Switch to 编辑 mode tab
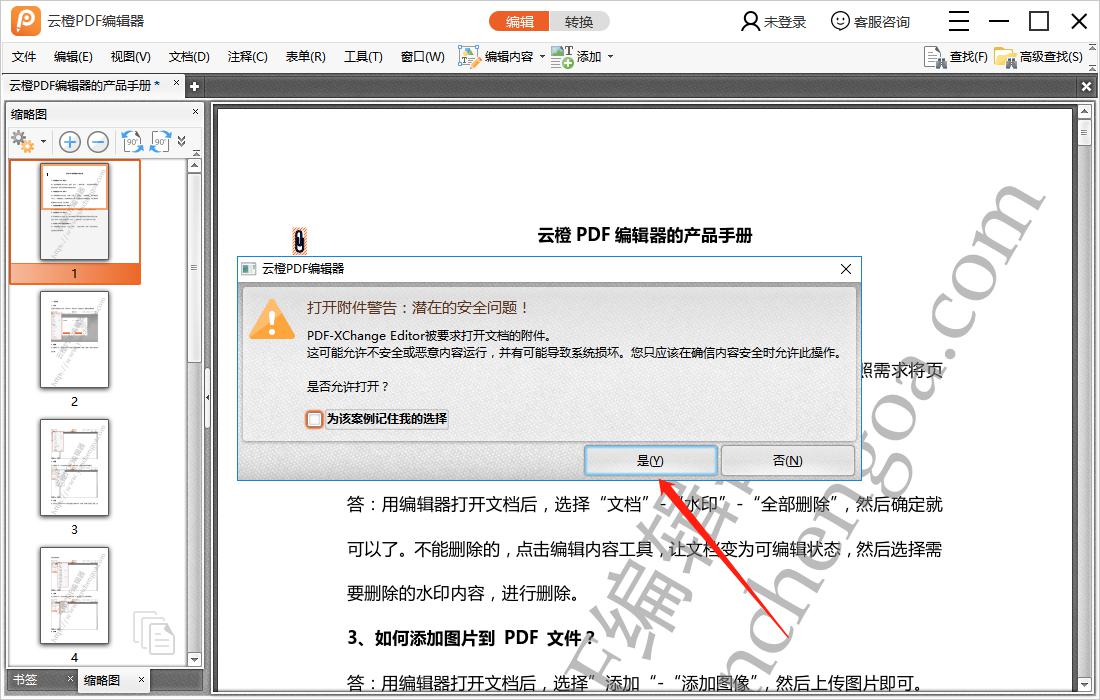Image resolution: width=1100 pixels, height=700 pixels. coord(519,22)
